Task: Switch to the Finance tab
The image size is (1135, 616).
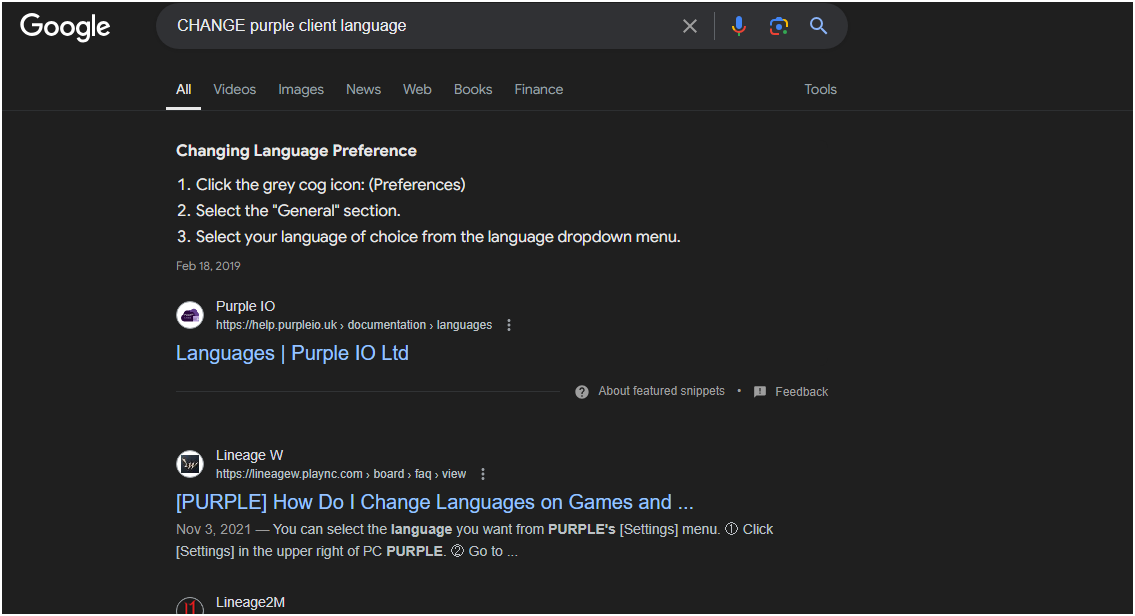Action: pyautogui.click(x=539, y=89)
